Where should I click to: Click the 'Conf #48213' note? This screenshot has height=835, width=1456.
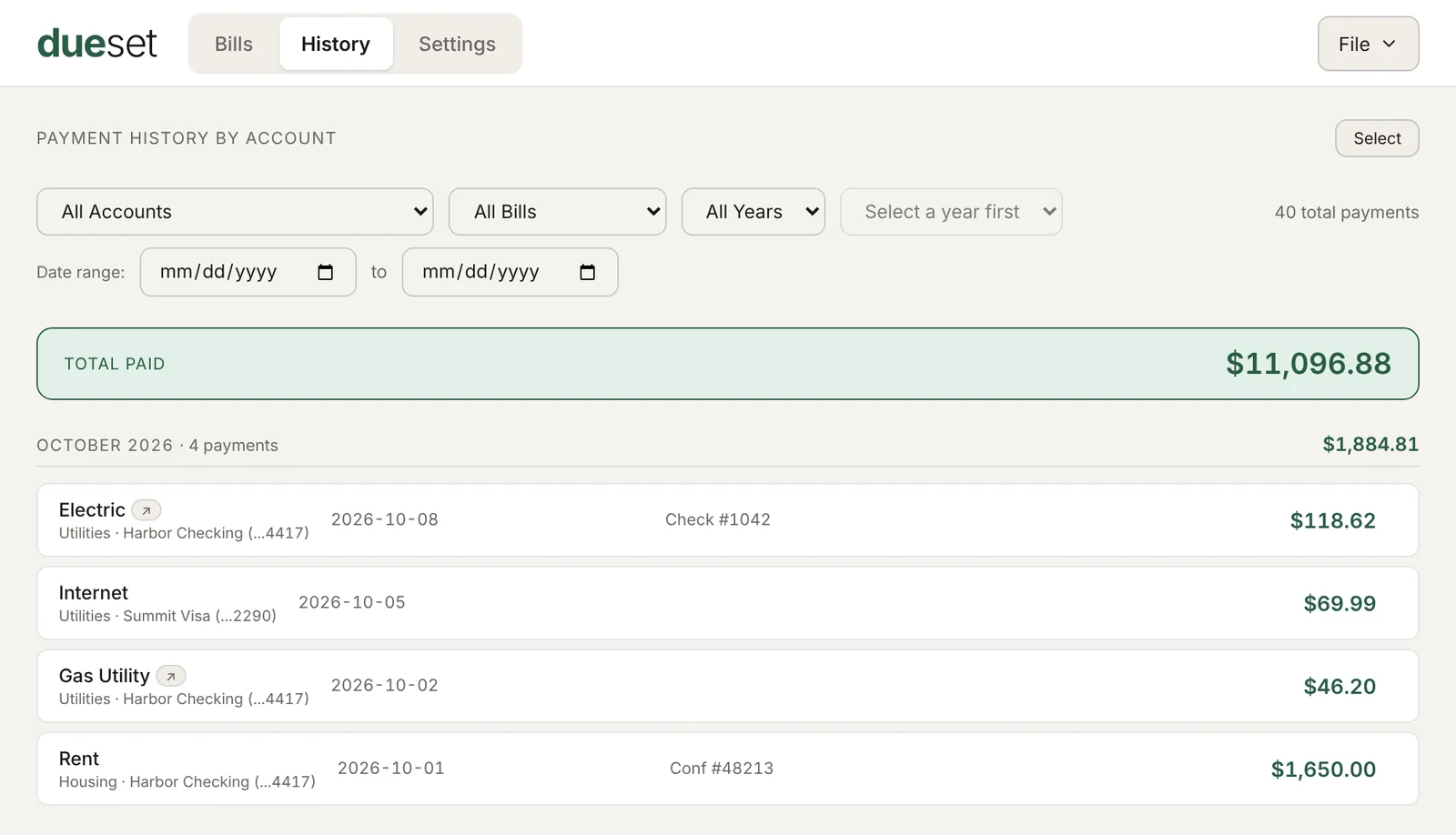coord(722,768)
